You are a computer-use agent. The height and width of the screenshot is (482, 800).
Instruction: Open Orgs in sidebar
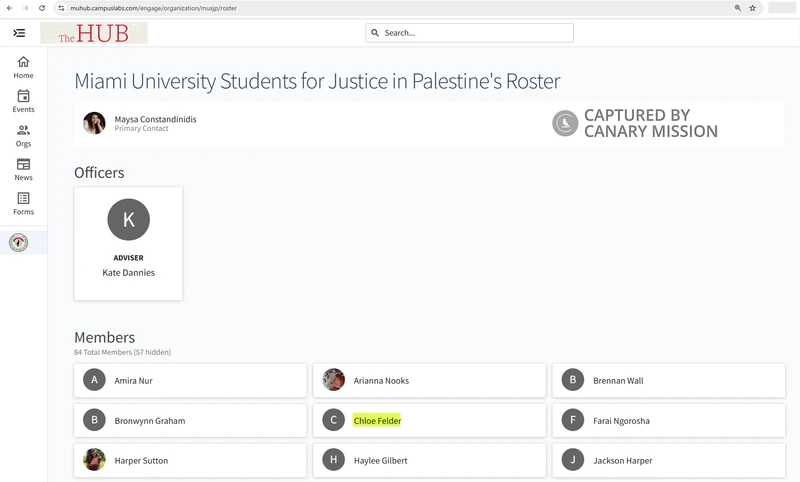pos(23,136)
